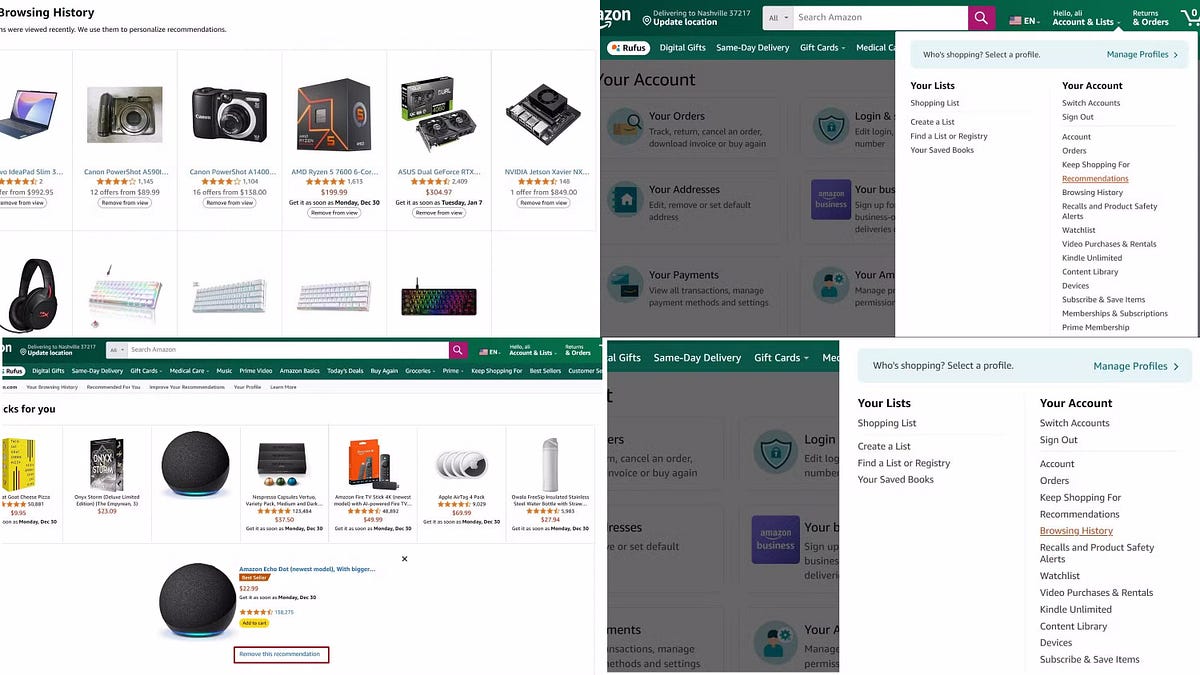Open the Onyx Storm book thumbnail
This screenshot has height=675, width=1200.
click(x=106, y=463)
